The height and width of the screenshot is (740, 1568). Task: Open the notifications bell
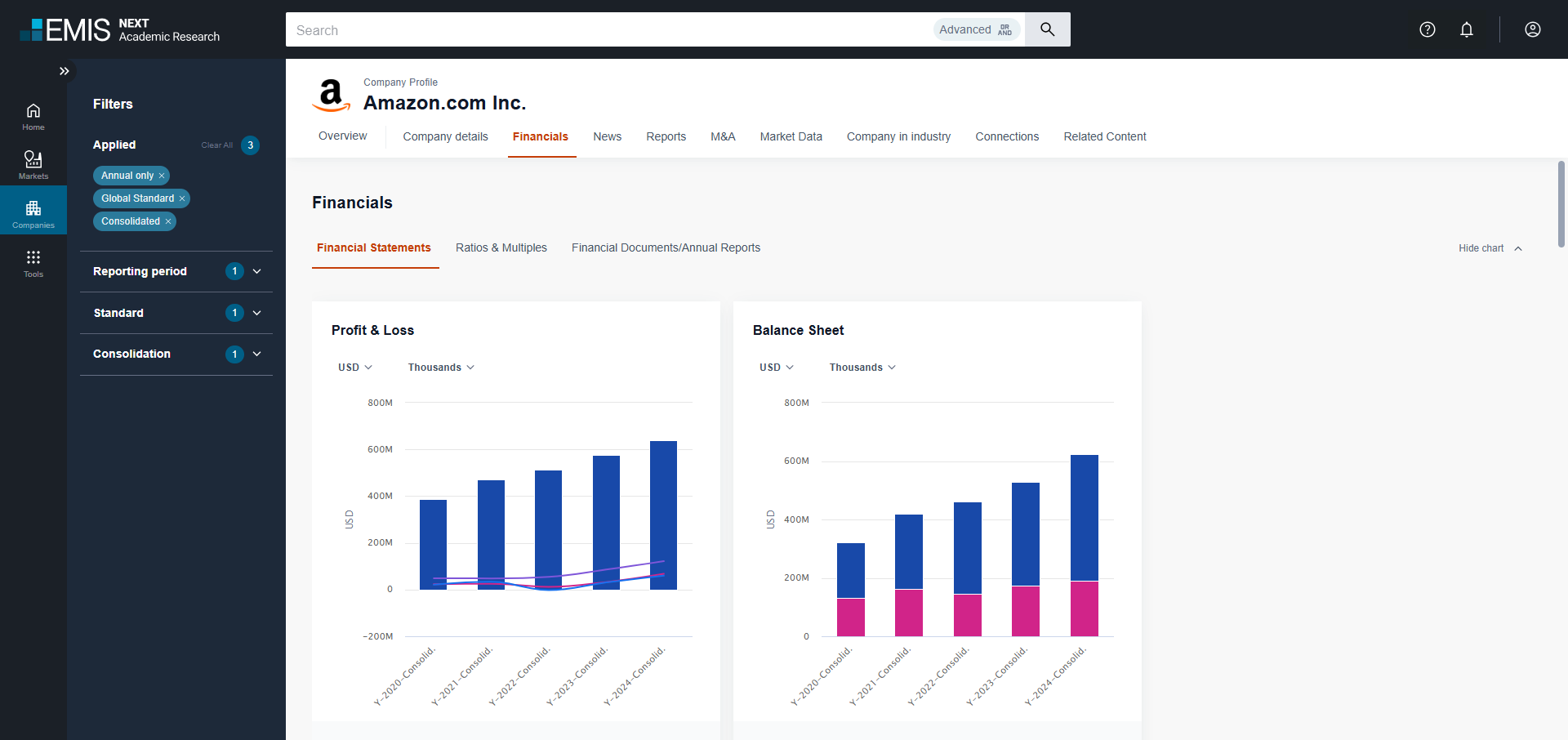pos(1466,29)
